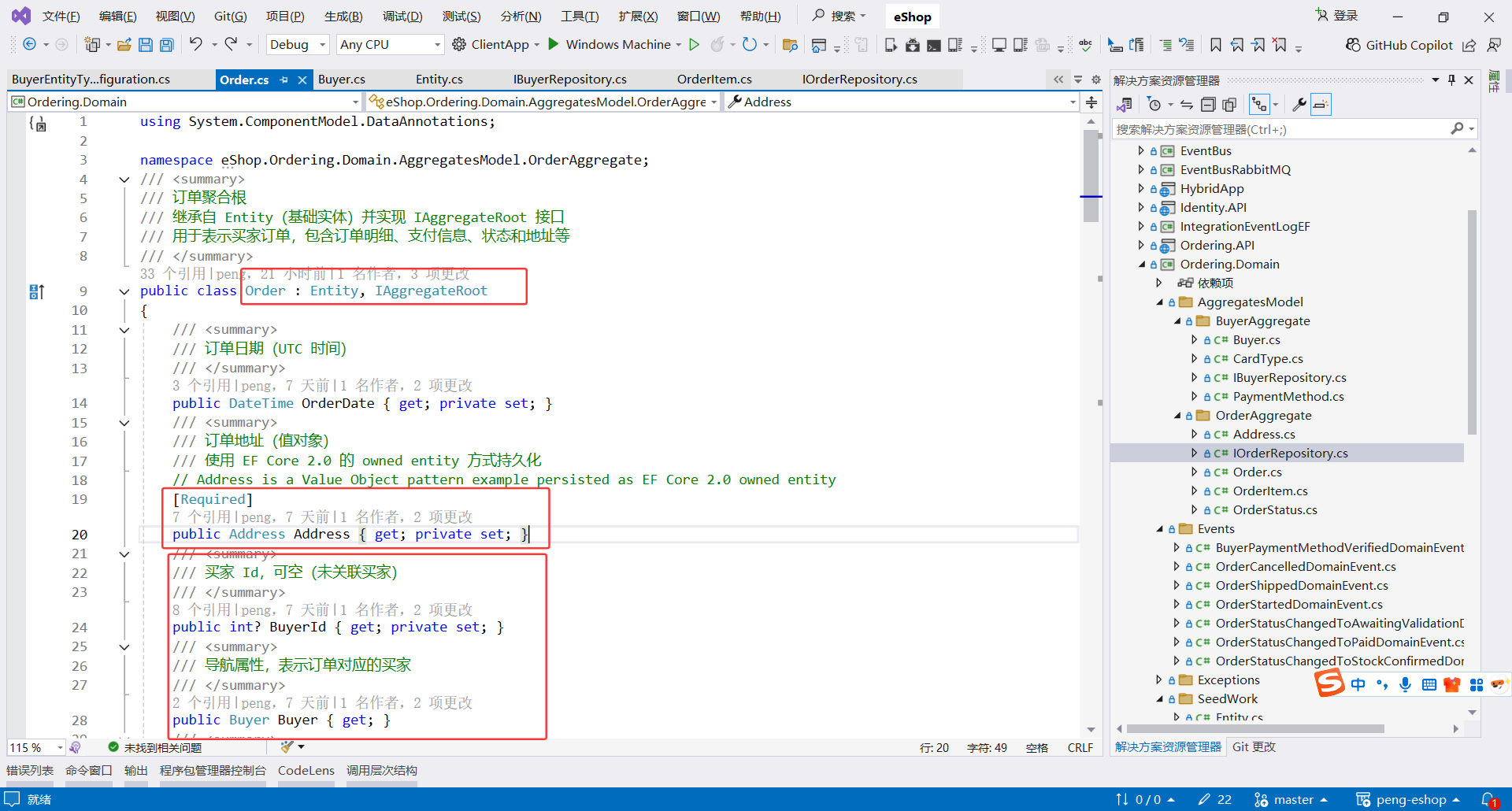Expand the EventBus project node
1512x811 pixels.
tap(1141, 150)
